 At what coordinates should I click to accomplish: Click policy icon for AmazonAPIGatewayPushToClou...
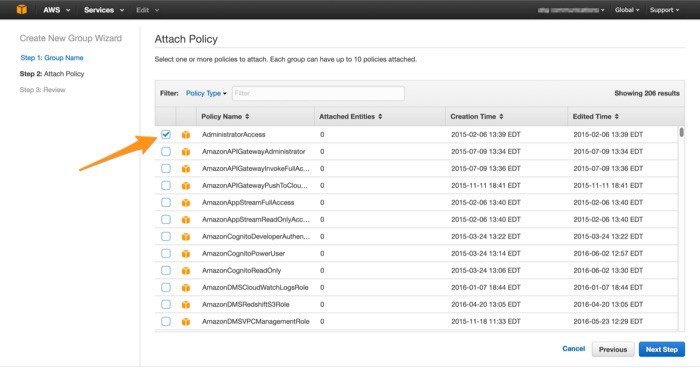(186, 185)
